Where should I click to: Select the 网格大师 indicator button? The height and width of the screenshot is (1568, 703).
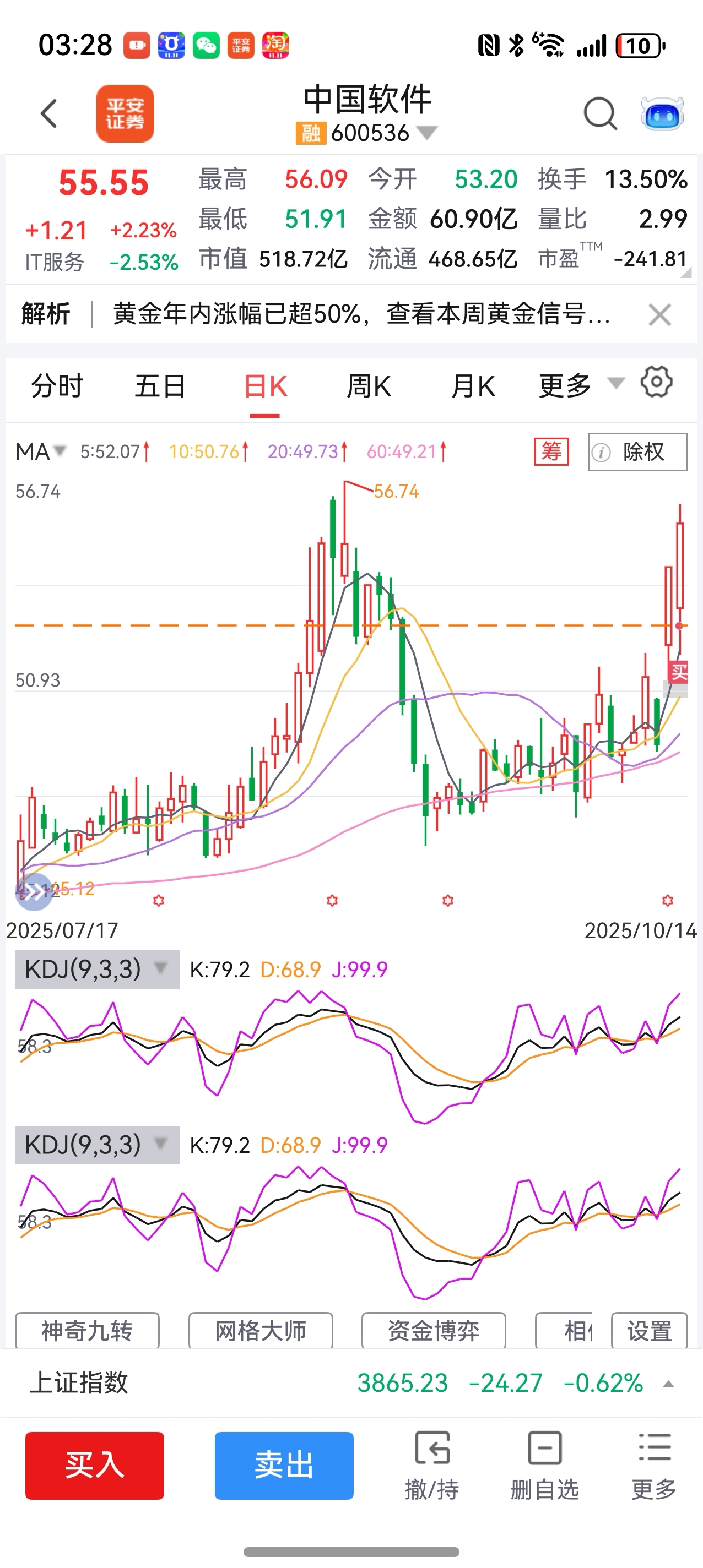coord(261,1331)
